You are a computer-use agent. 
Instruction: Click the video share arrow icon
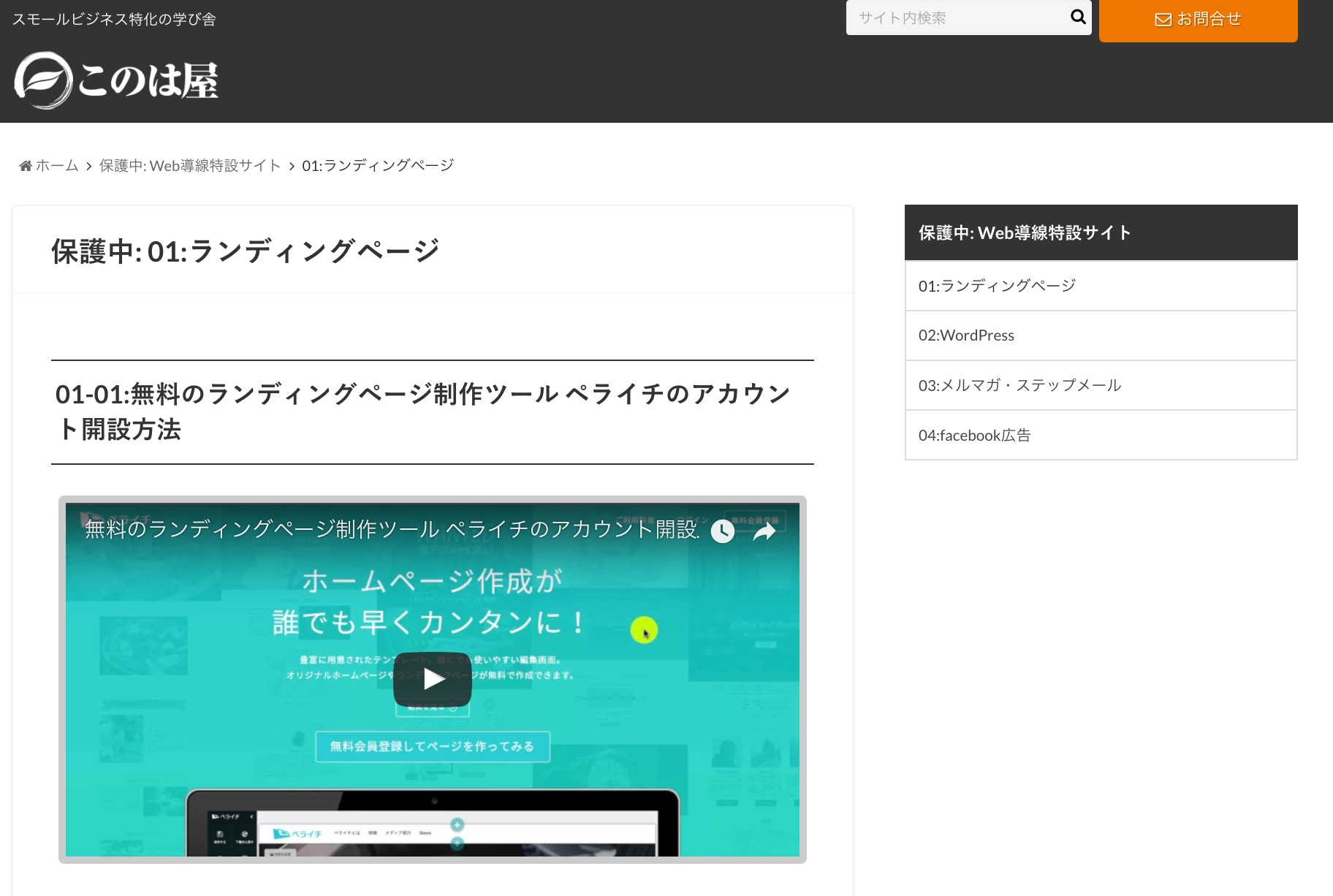point(764,531)
